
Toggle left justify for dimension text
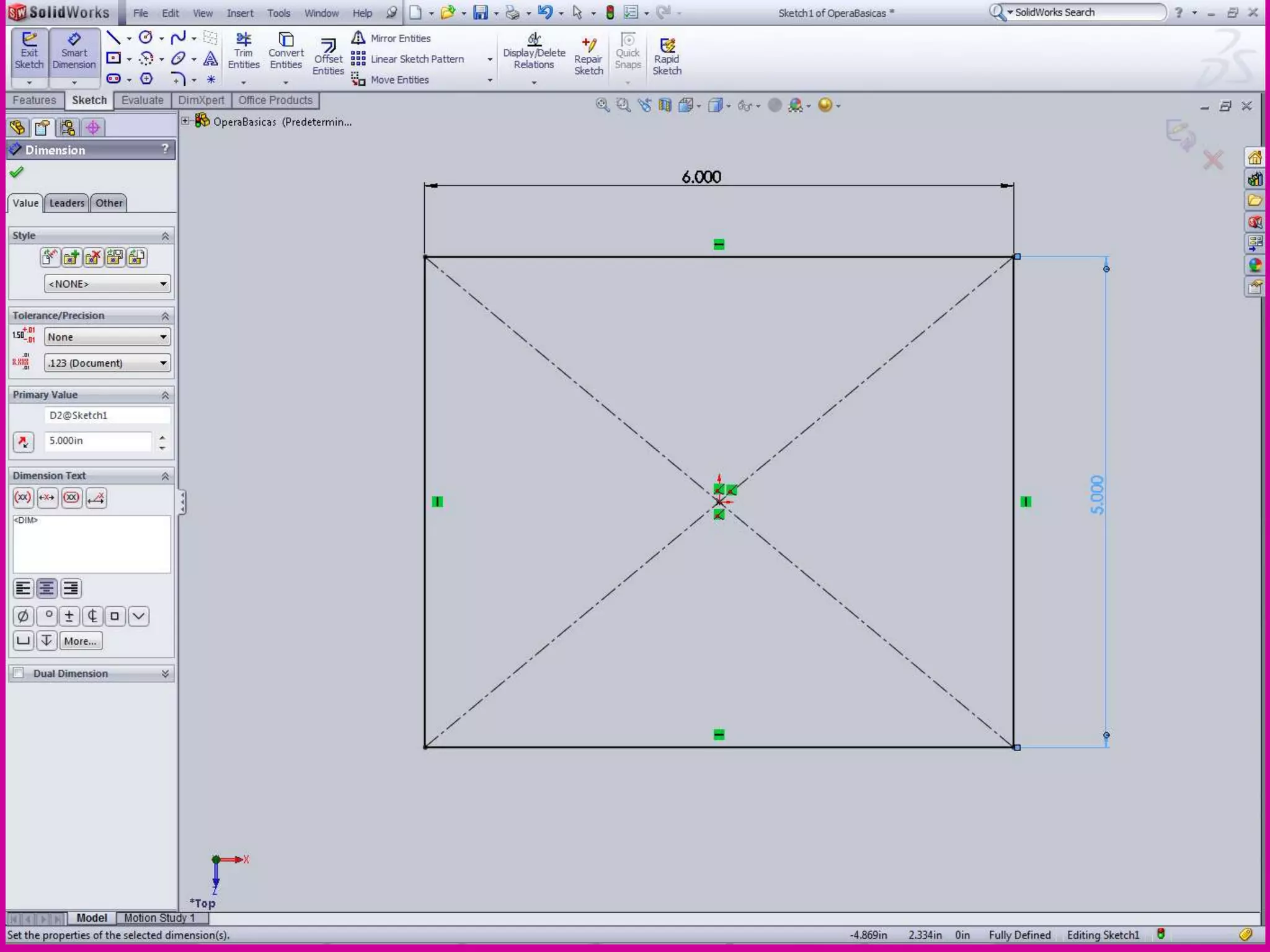(23, 588)
